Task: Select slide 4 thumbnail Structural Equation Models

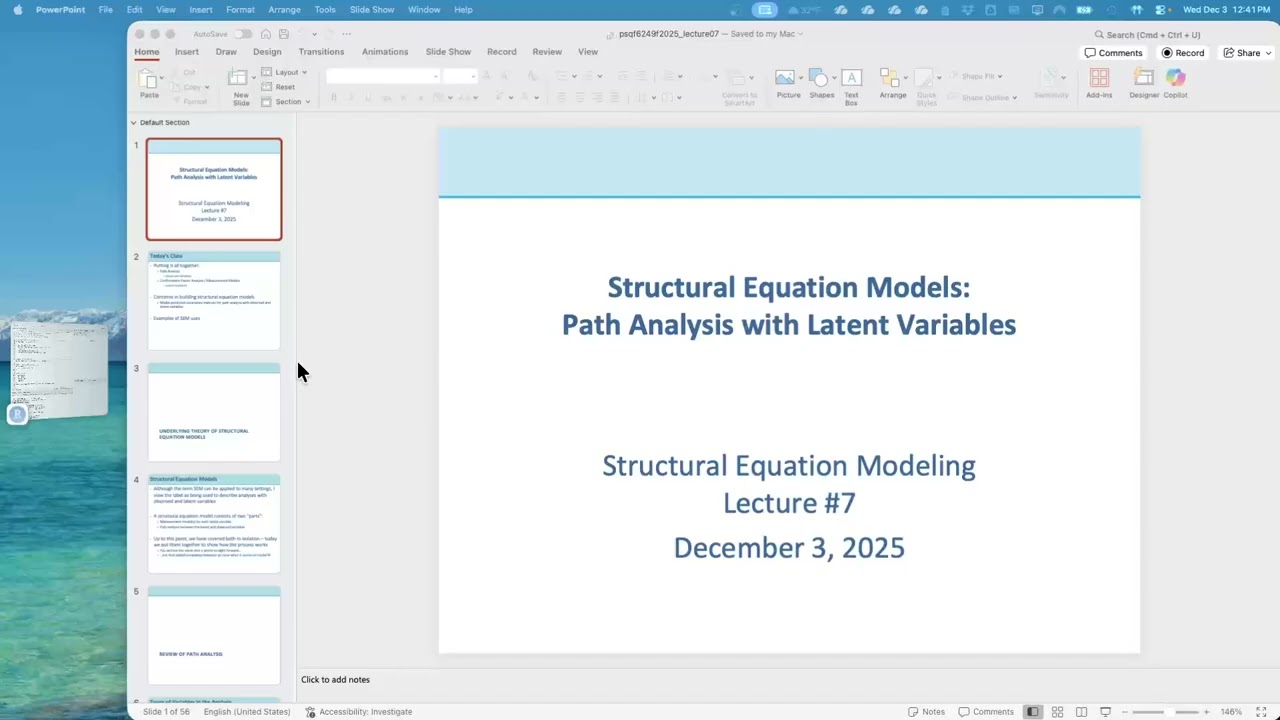Action: pos(214,524)
